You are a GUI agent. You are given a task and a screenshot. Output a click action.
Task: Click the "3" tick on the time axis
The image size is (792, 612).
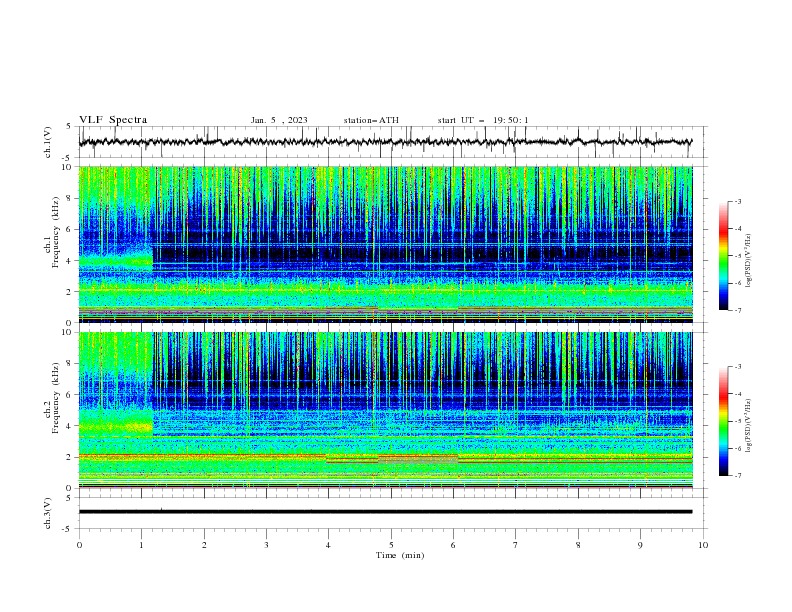266,545
